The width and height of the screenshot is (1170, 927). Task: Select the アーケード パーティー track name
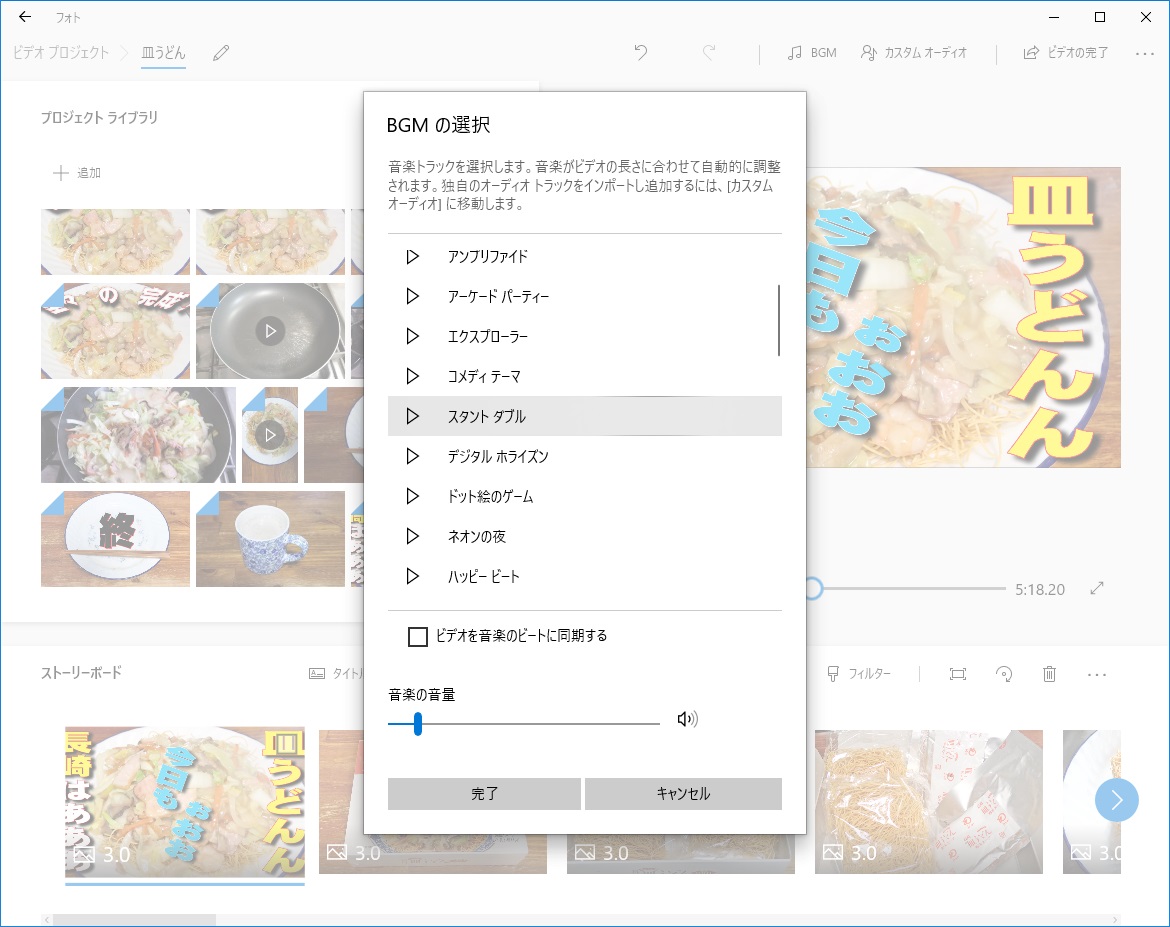tap(498, 296)
